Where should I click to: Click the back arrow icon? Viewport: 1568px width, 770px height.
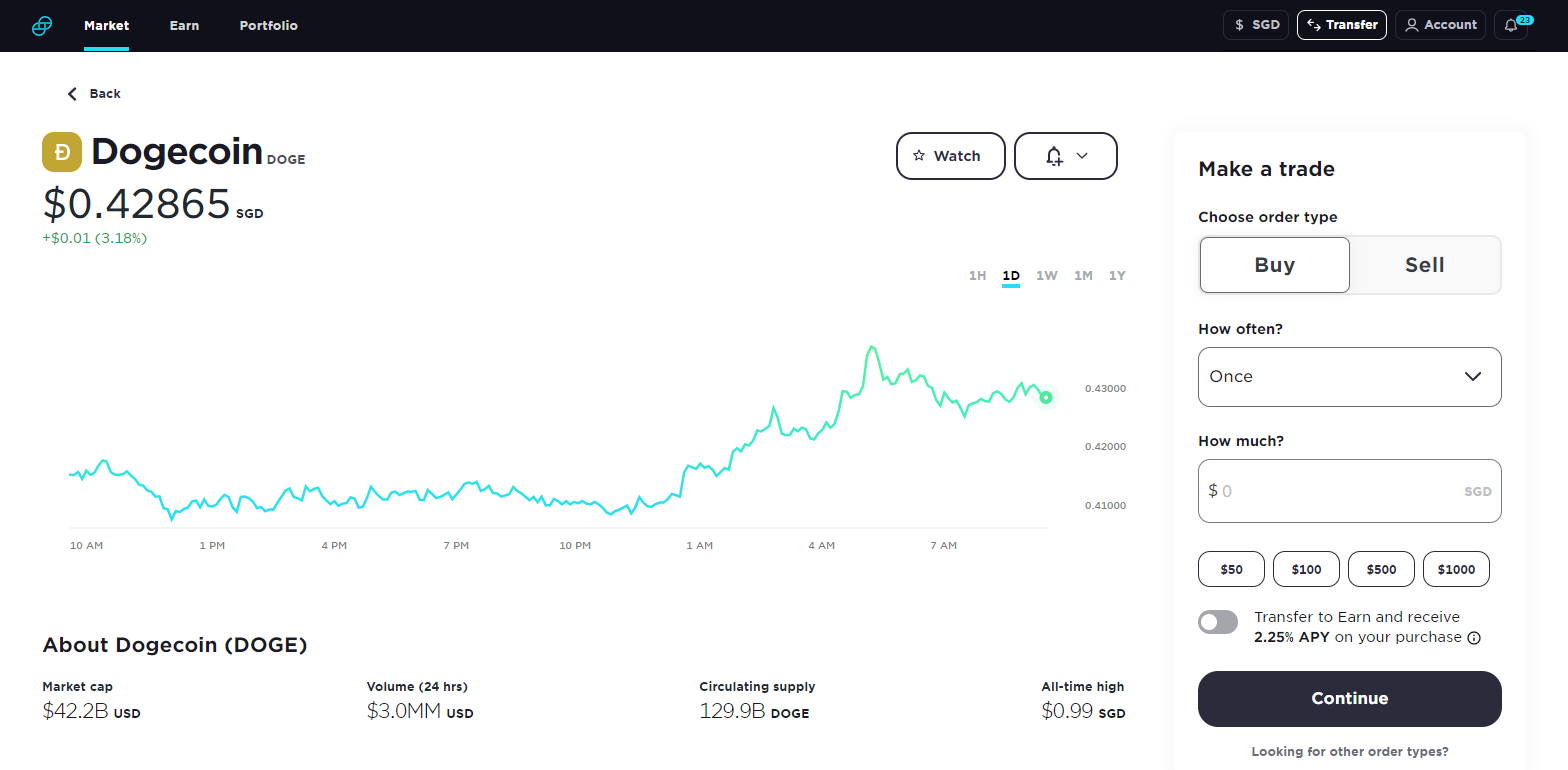[x=72, y=94]
